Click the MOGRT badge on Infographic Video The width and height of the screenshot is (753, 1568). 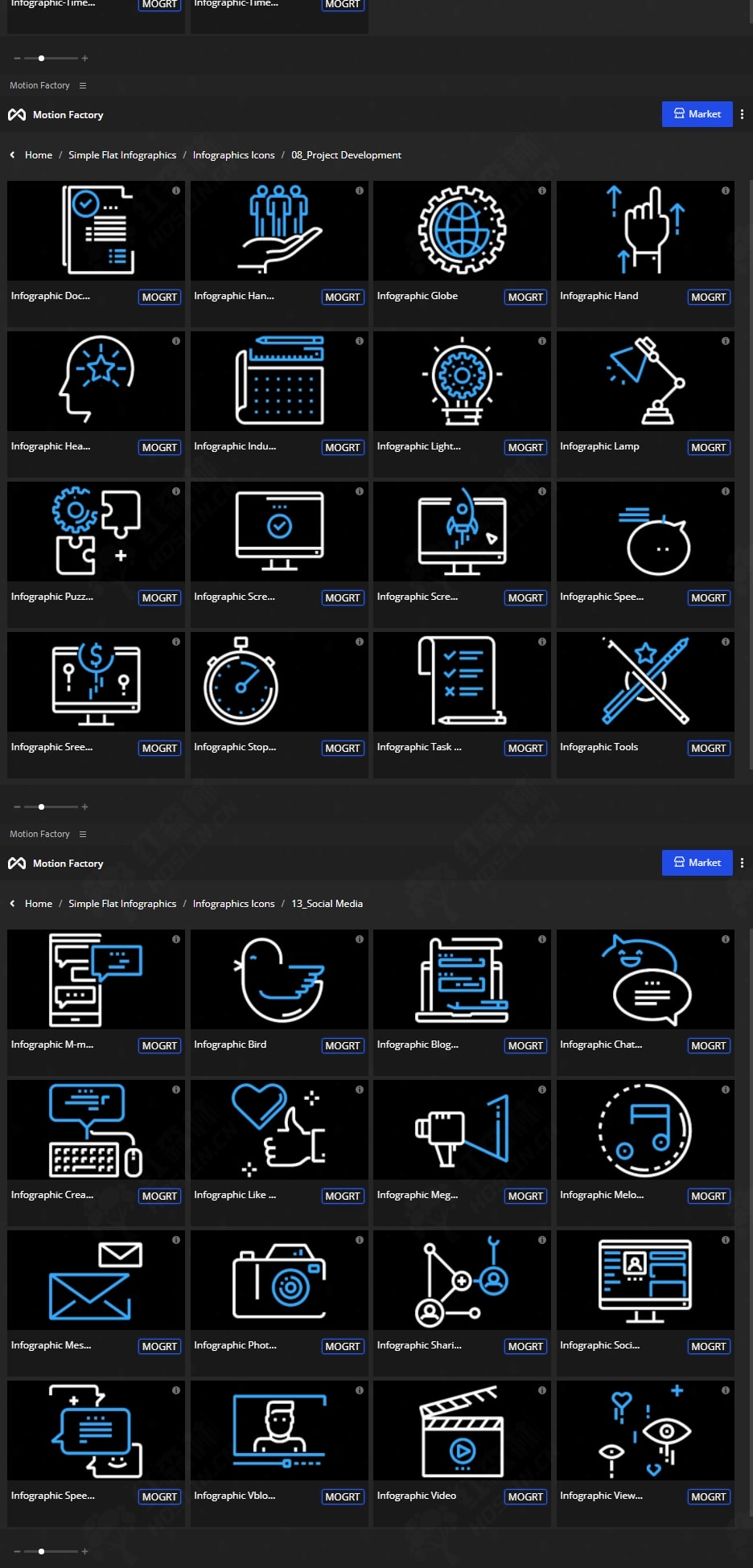coord(525,1496)
